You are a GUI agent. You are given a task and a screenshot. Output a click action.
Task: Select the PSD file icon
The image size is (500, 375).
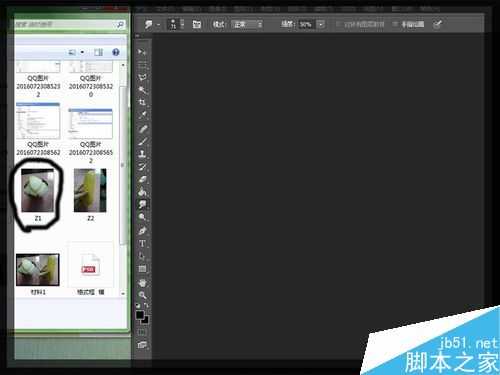(90, 265)
